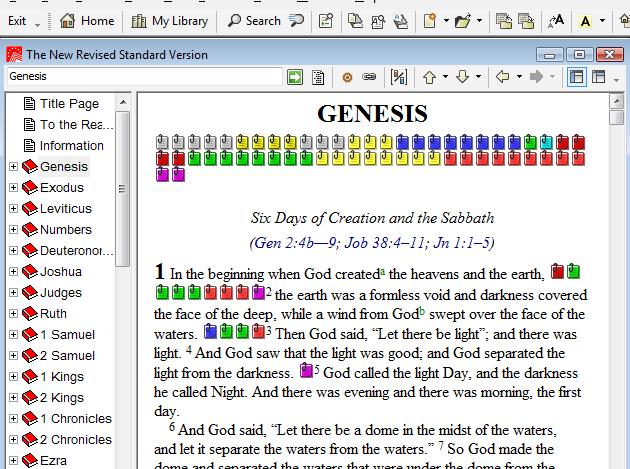Open footnote a after 'created'
Screen dimensions: 630x469
[x=382, y=271]
